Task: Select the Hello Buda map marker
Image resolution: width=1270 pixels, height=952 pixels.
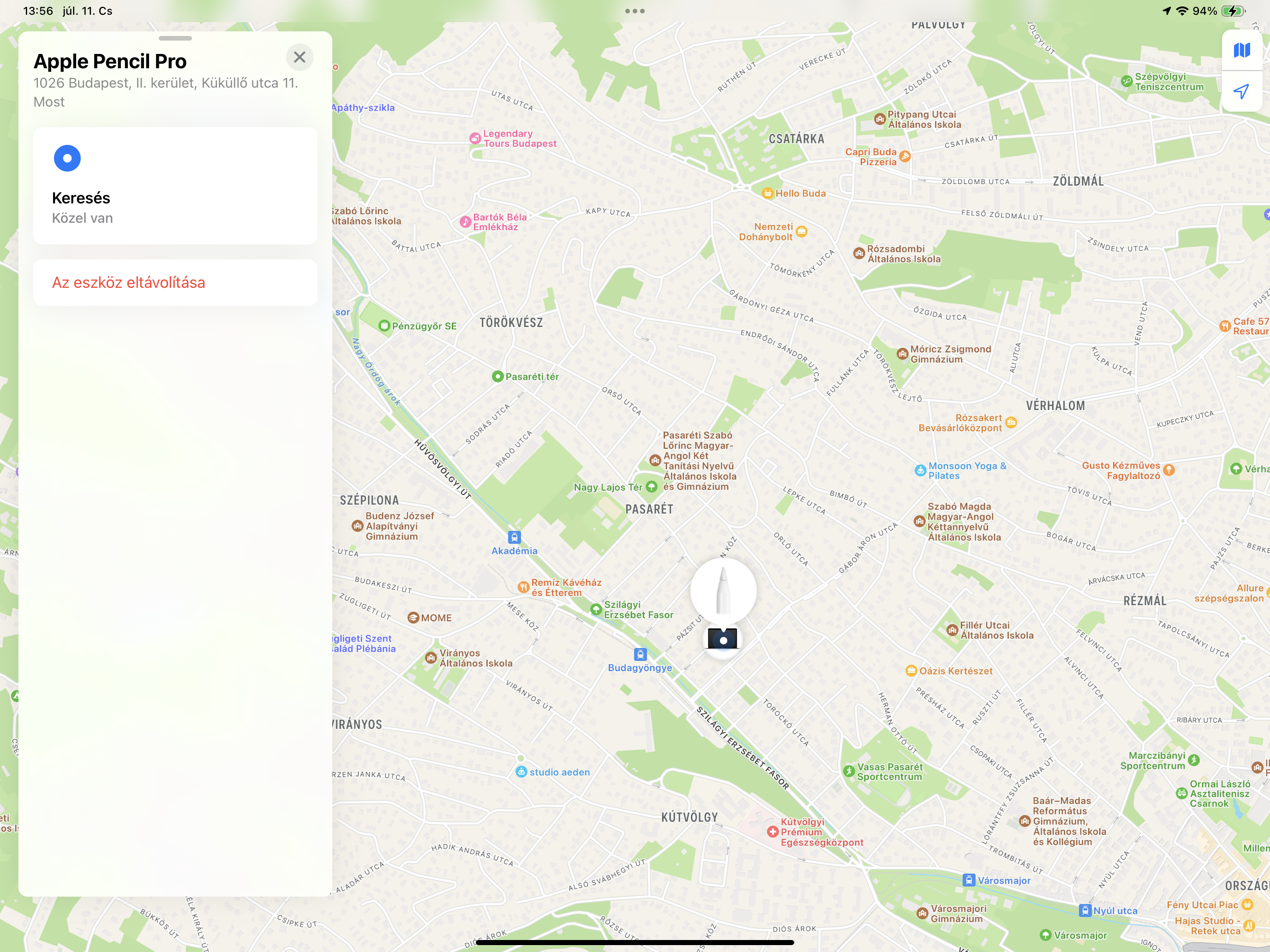Action: coord(767,193)
